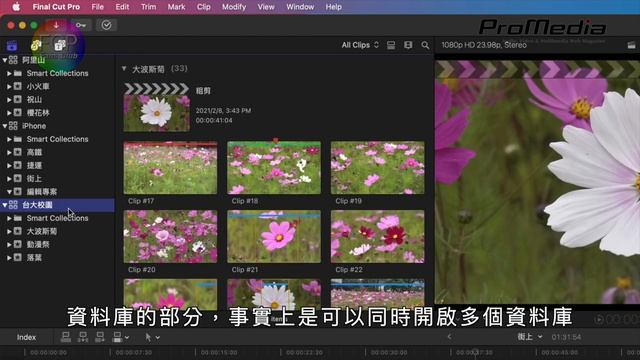Click the star event icon next to 捷運

point(18,165)
